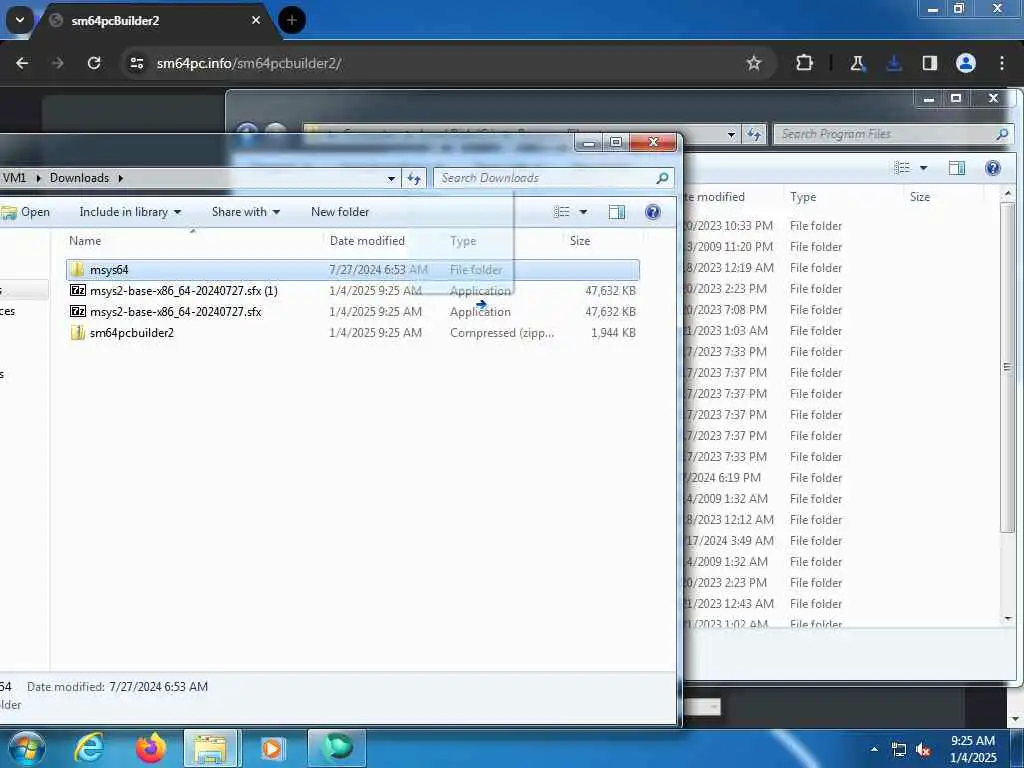Screen dimensions: 1024x768
Task: Open help icon in Program Files window
Action: point(993,168)
